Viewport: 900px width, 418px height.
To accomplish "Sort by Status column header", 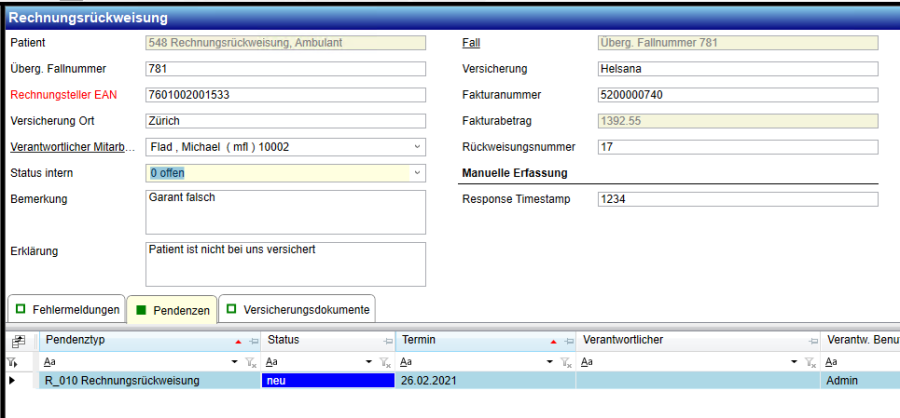I will point(328,341).
